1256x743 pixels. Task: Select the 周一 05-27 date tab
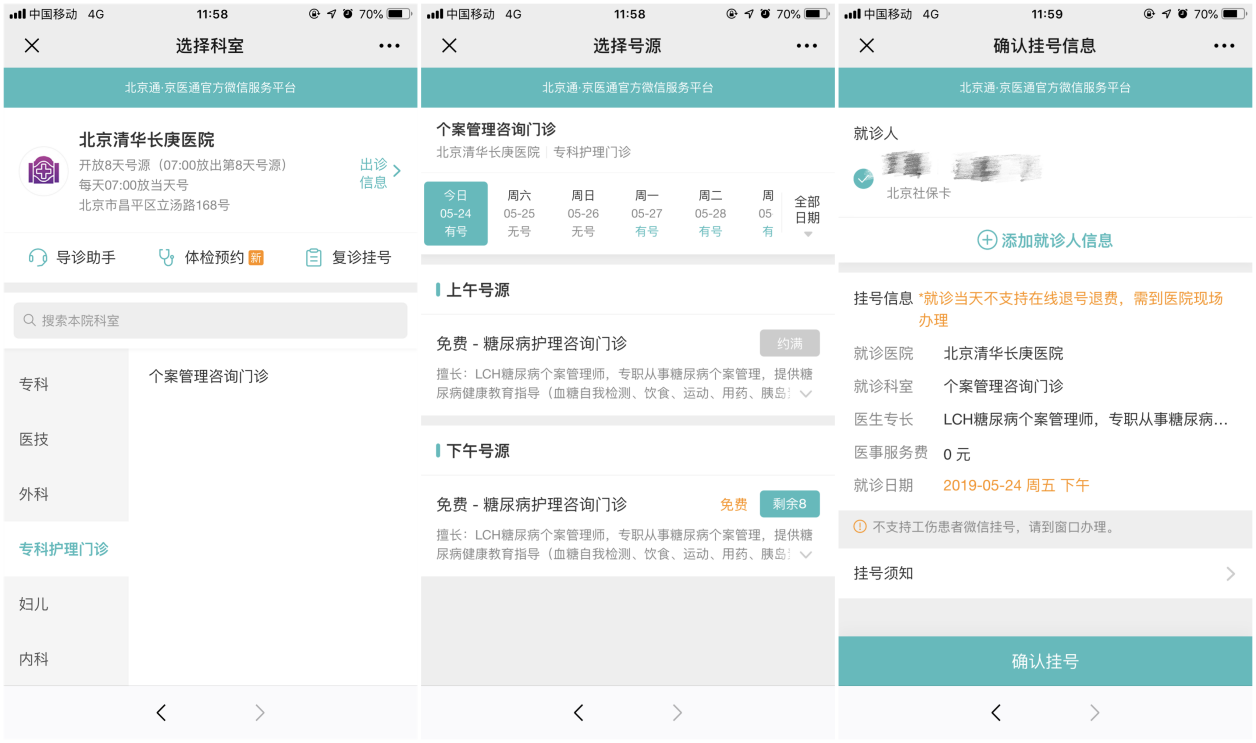coord(647,213)
